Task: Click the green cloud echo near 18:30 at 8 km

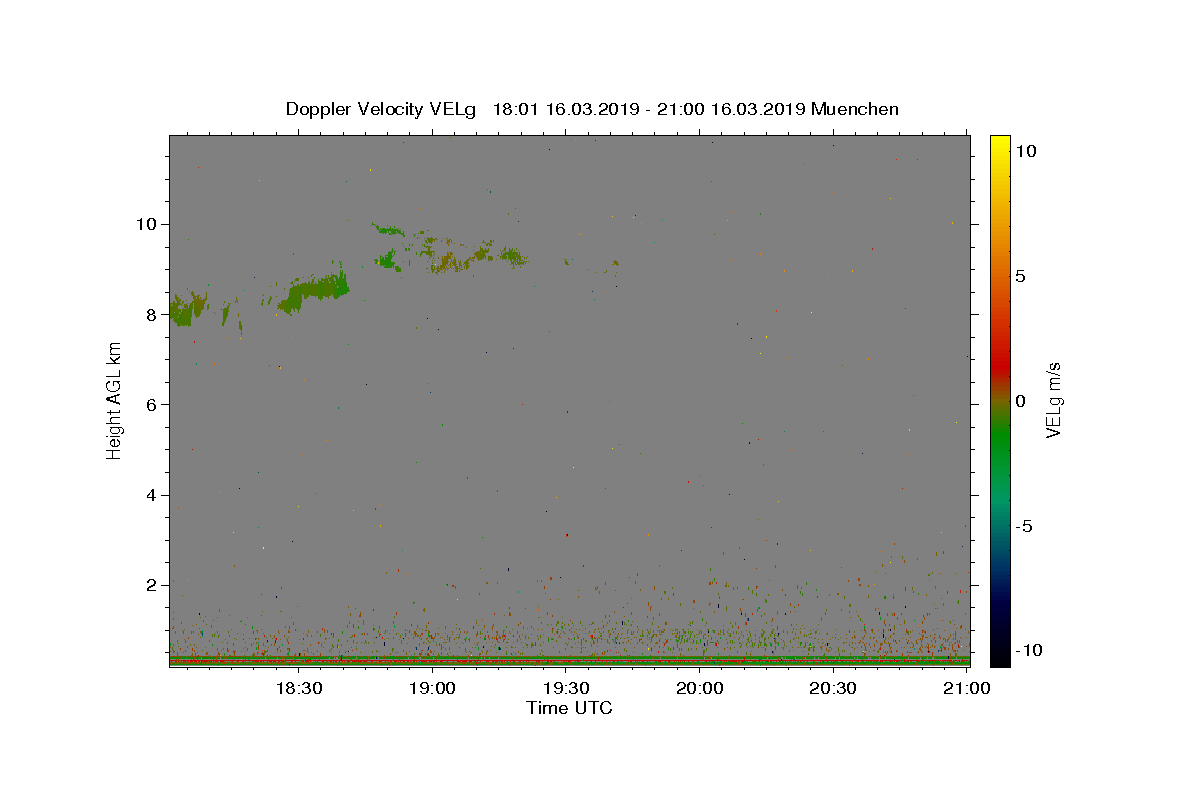Action: [x=314, y=292]
